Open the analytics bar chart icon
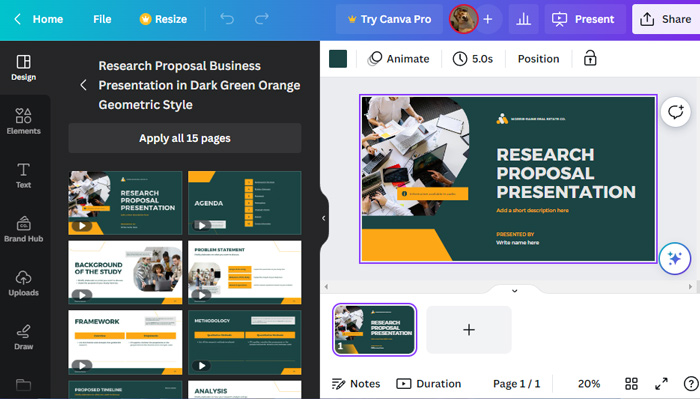The image size is (700, 399). click(x=523, y=19)
